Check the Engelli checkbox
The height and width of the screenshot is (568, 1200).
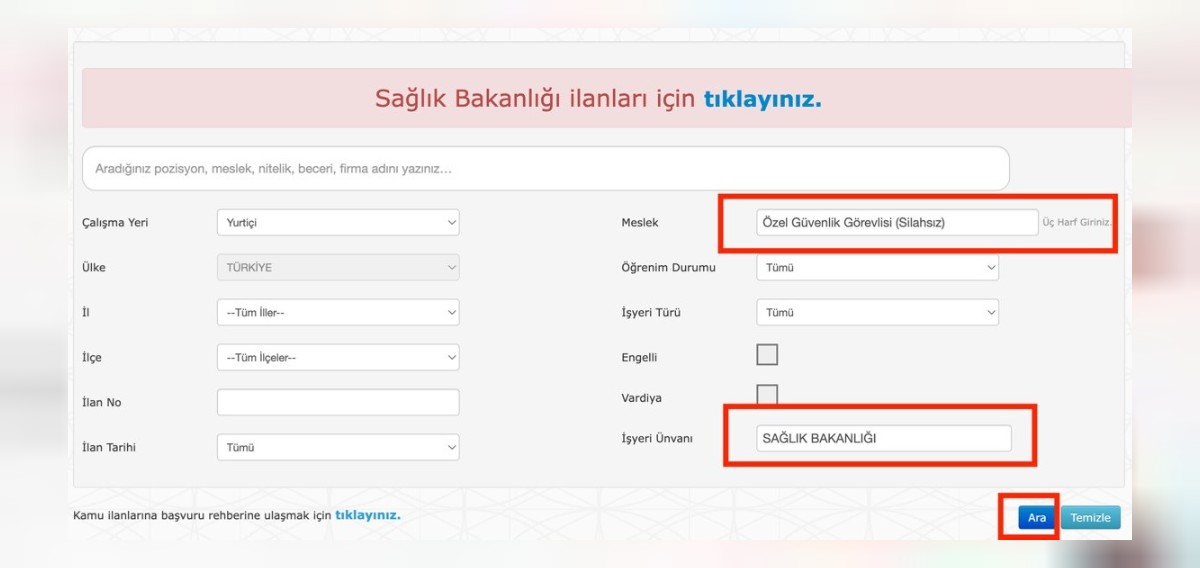click(x=767, y=355)
